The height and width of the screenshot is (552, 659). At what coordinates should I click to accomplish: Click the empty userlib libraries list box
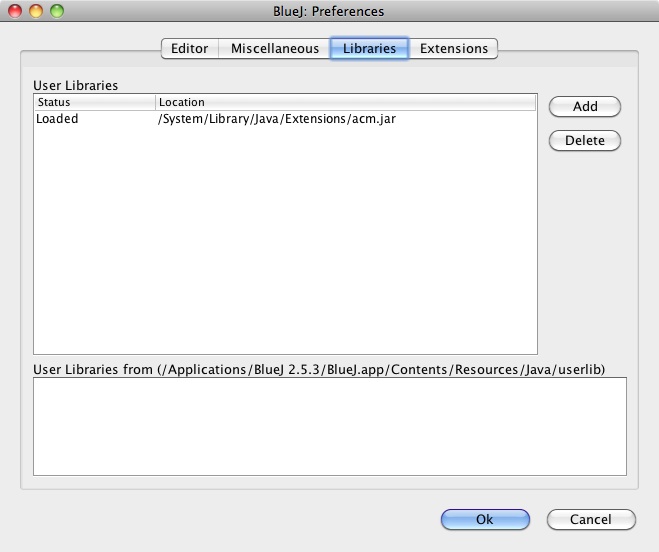330,426
